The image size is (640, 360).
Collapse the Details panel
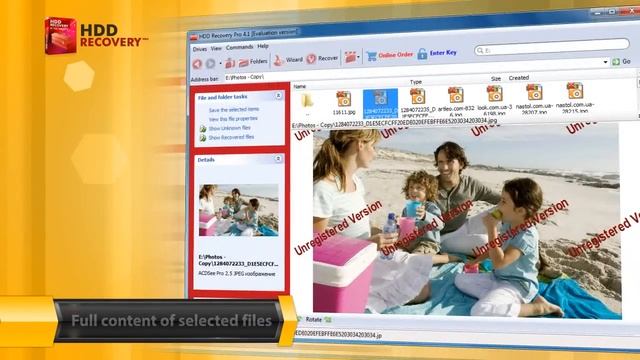click(278, 158)
